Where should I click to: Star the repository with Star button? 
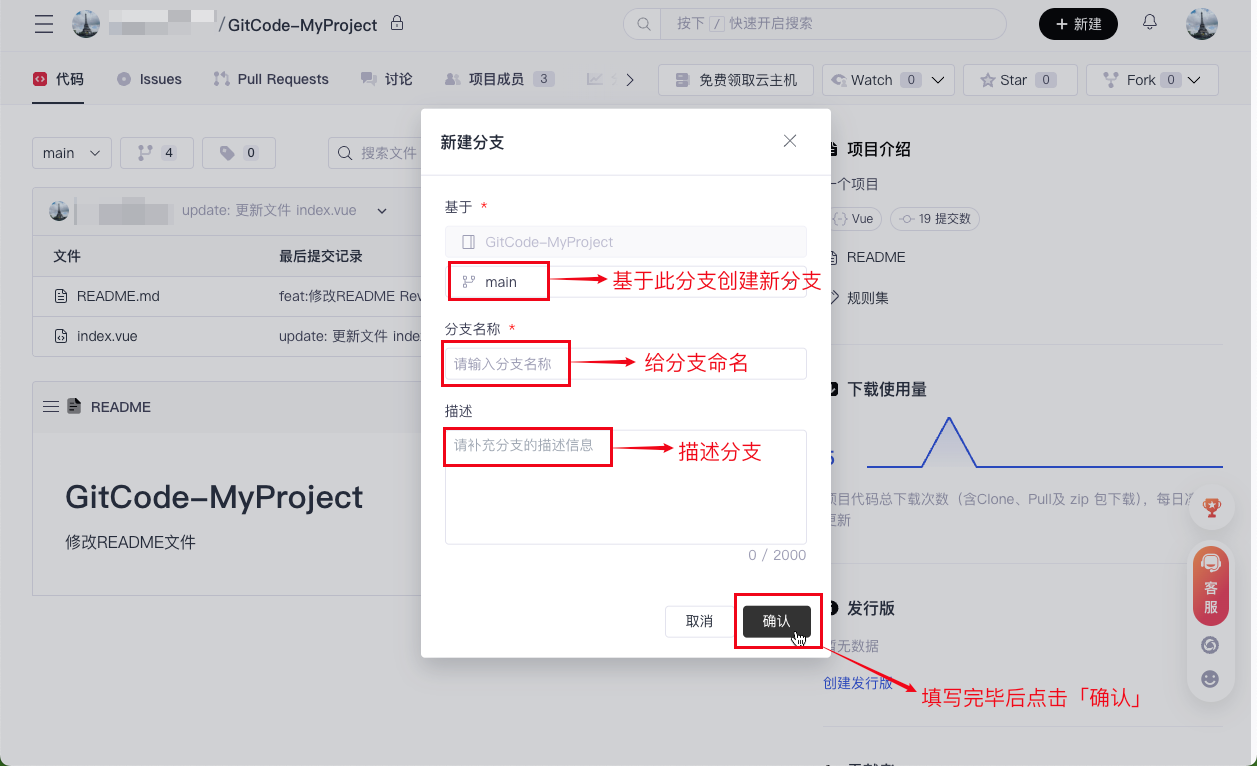pos(1019,80)
